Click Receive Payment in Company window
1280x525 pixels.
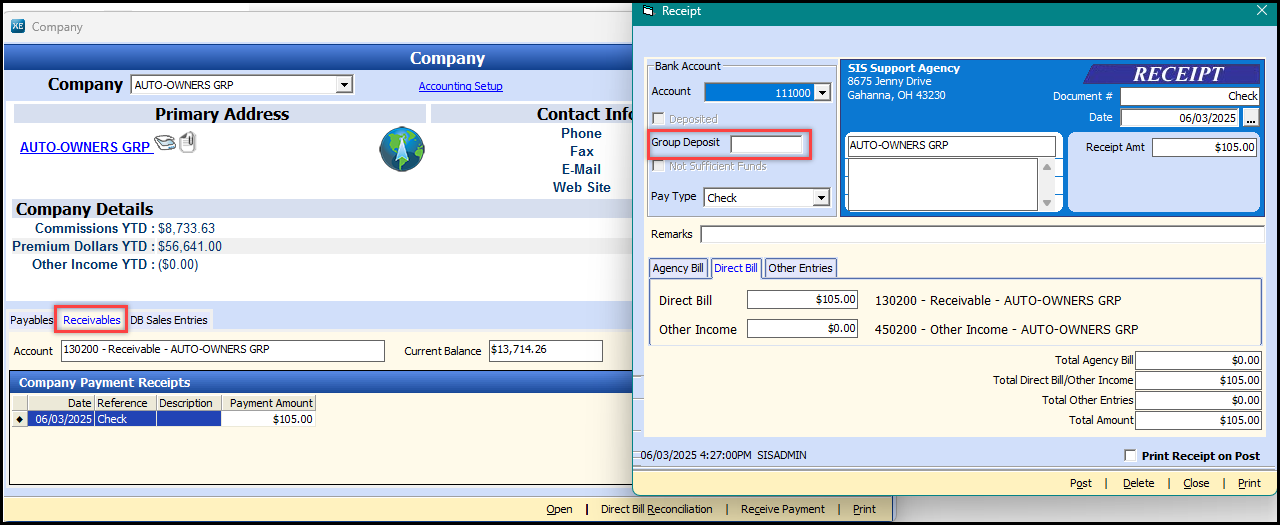(783, 509)
